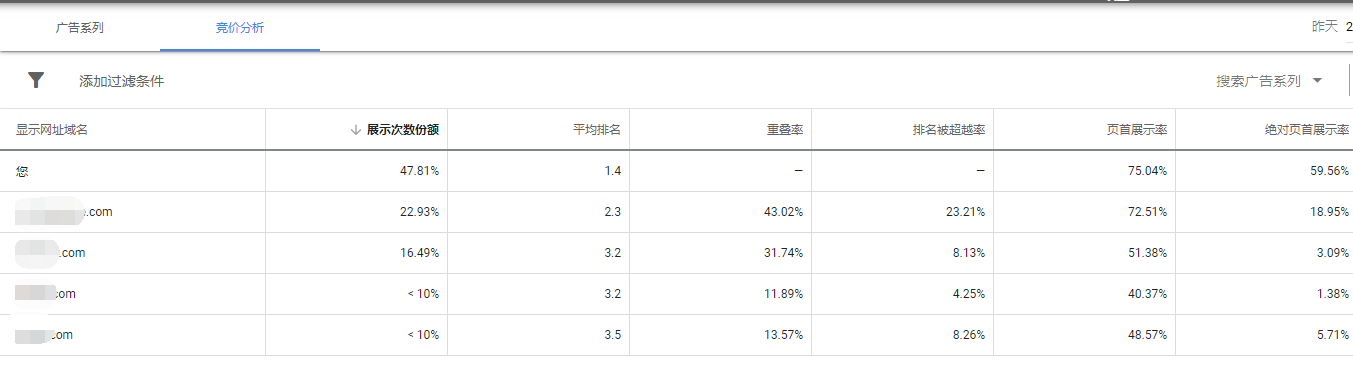This screenshot has width=1353, height=389.
Task: Expand the 搜索广告系列 dropdown arrow
Action: [1316, 81]
